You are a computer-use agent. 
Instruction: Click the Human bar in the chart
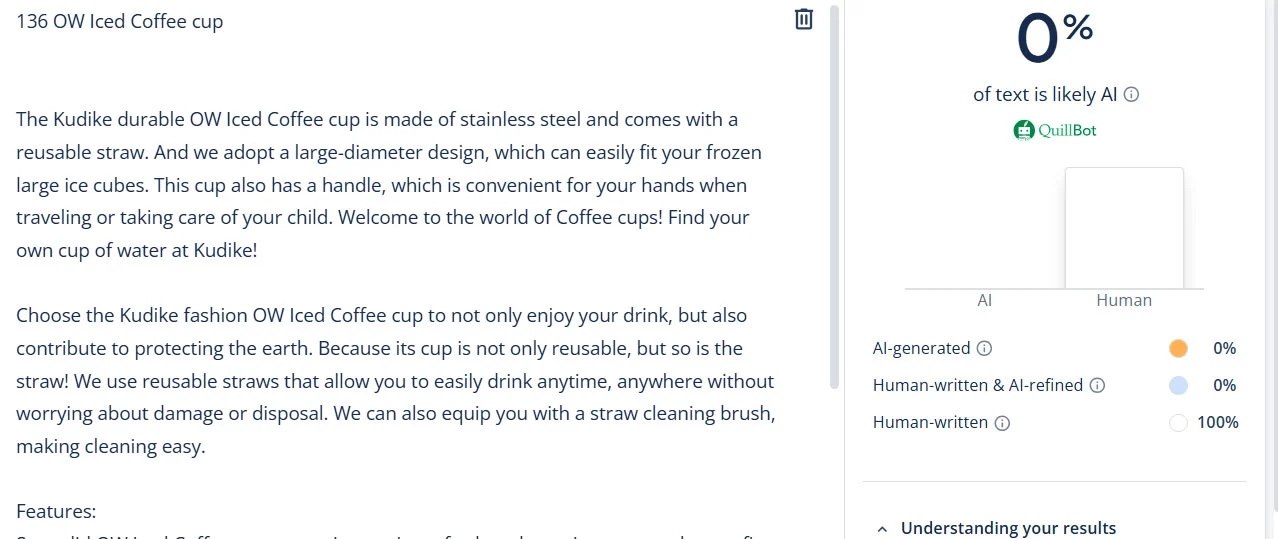pos(1124,228)
